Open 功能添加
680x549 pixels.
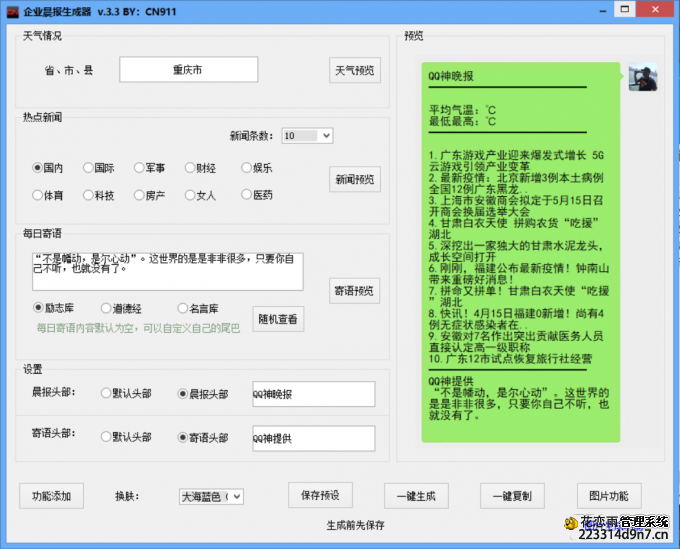coord(52,496)
